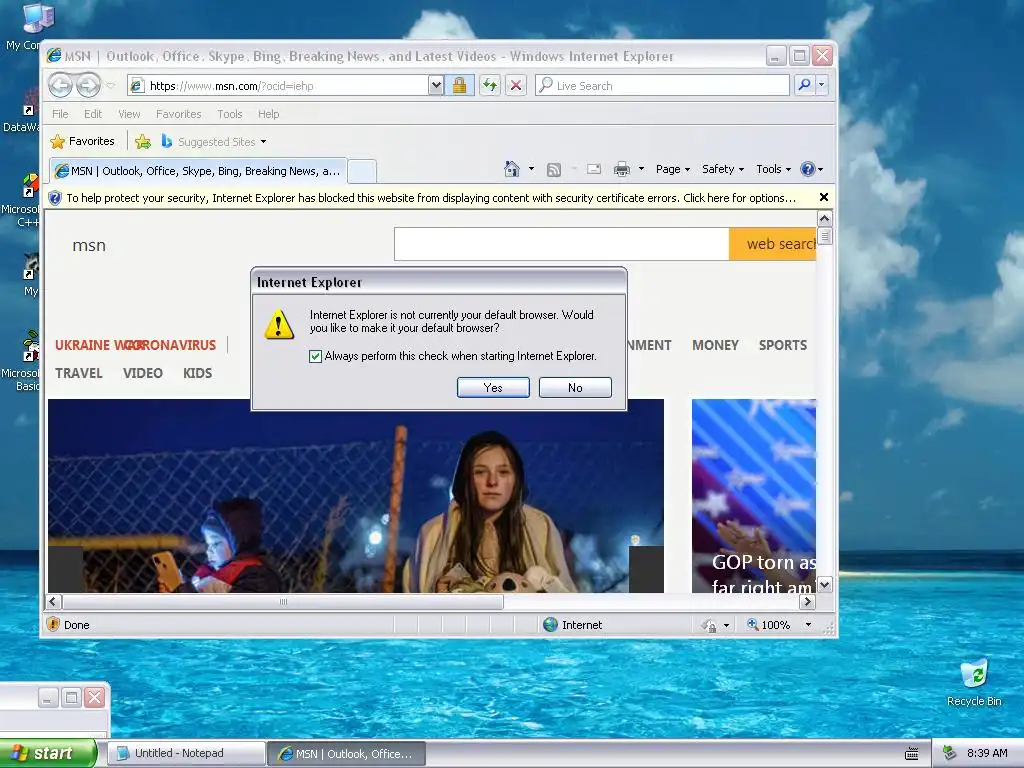Click the Forward navigation arrow button
The image size is (1024, 768).
coord(88,85)
